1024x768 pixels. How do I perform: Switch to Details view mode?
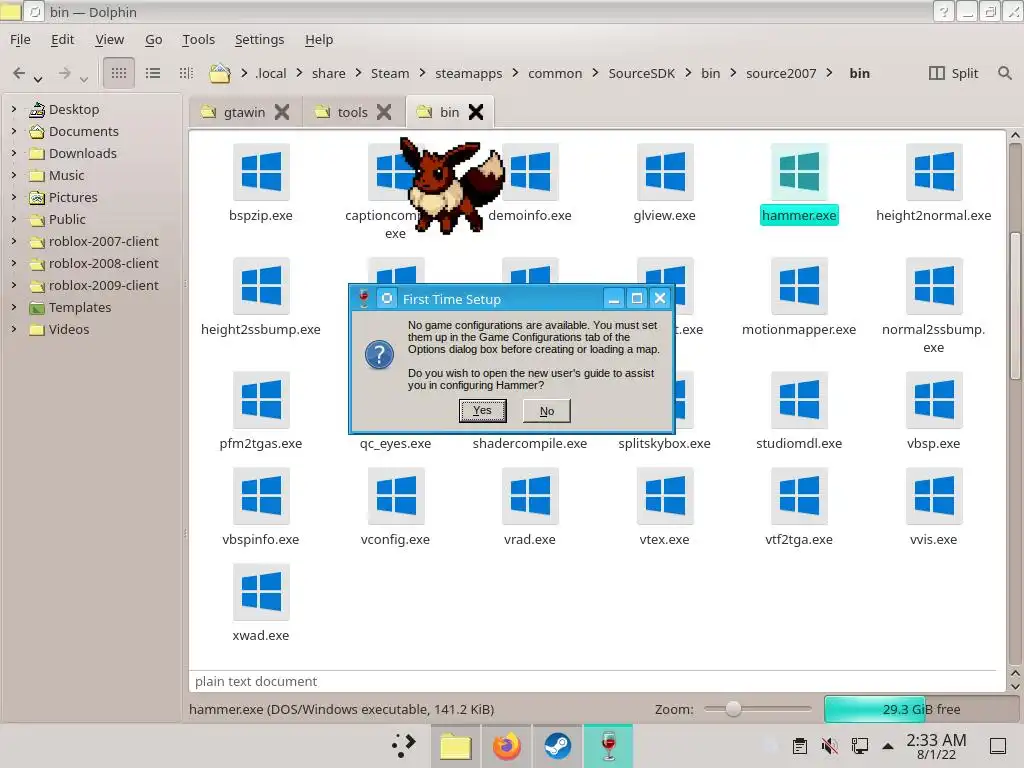click(x=186, y=72)
